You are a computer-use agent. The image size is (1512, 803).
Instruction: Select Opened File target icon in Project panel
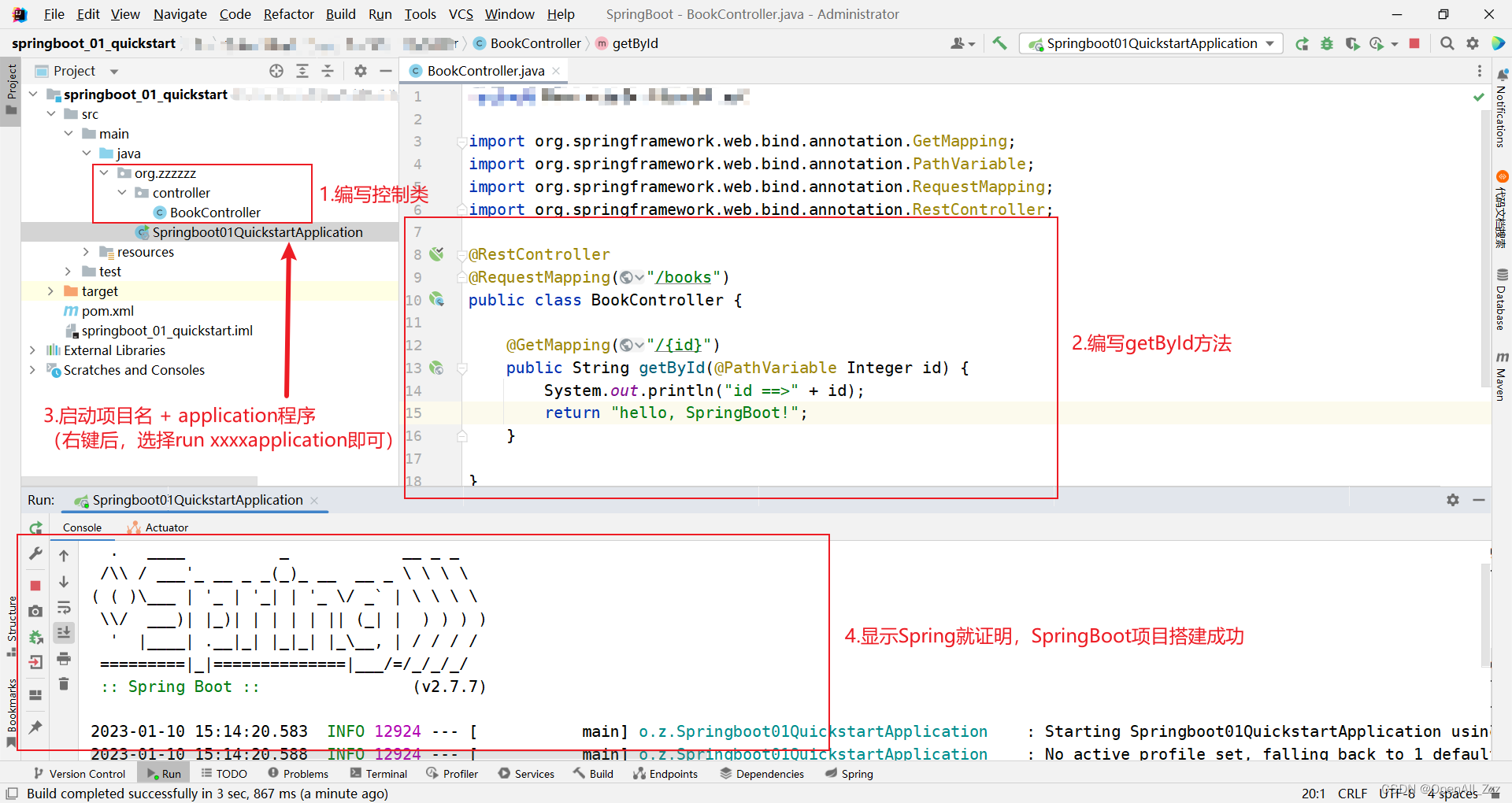(276, 71)
